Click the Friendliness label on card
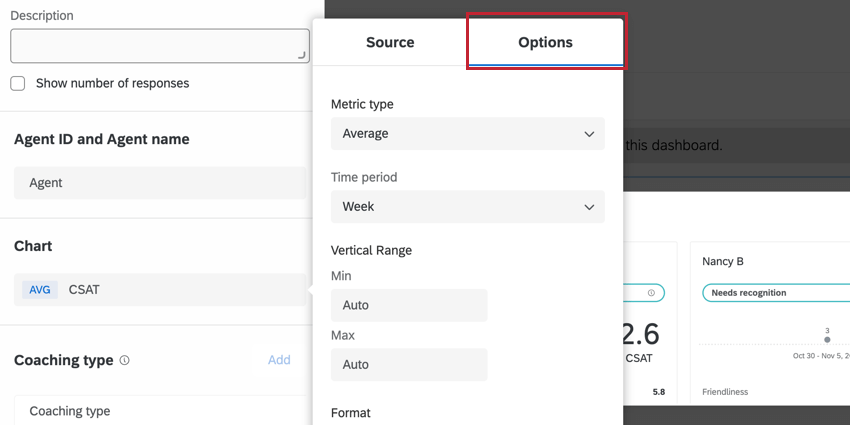The height and width of the screenshot is (425, 850). (x=725, y=392)
